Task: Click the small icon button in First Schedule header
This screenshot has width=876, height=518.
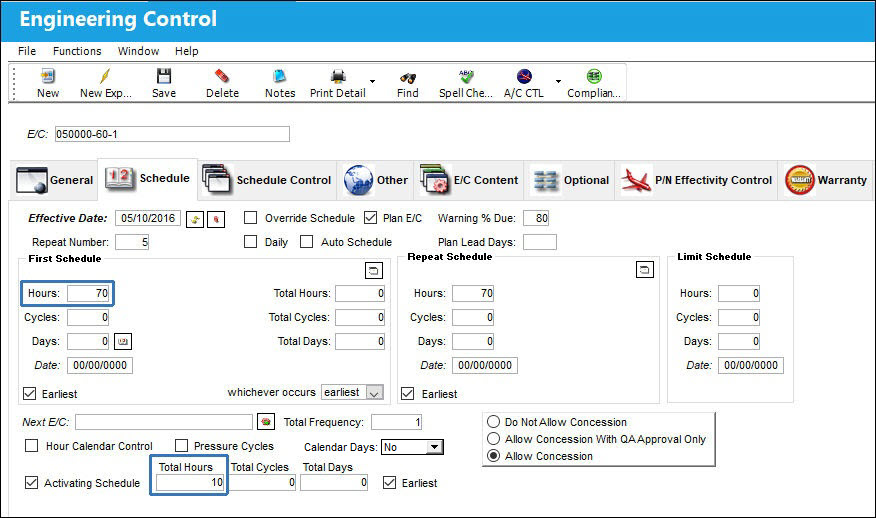Action: point(374,270)
